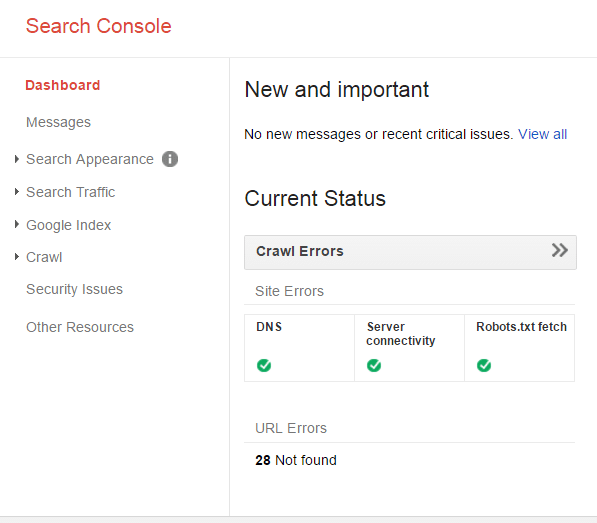The height and width of the screenshot is (523, 597).
Task: Click the Search Console logo link
Action: point(99,26)
